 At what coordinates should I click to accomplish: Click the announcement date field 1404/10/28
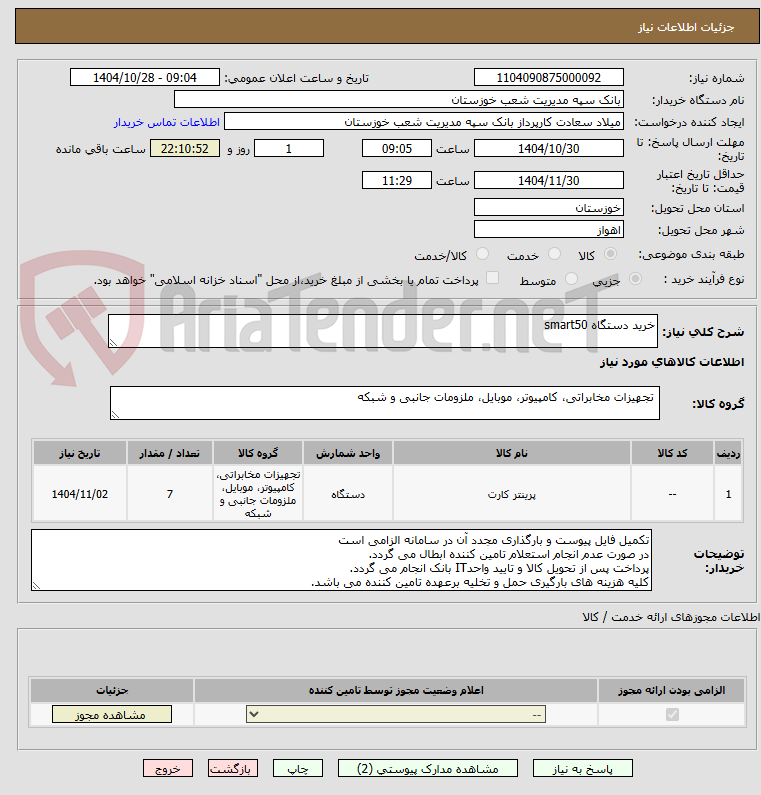144,78
